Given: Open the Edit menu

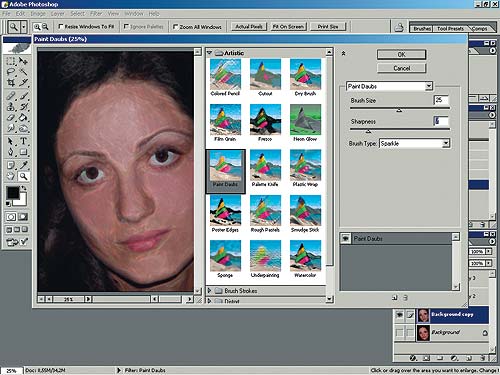Looking at the screenshot, I should [20, 14].
